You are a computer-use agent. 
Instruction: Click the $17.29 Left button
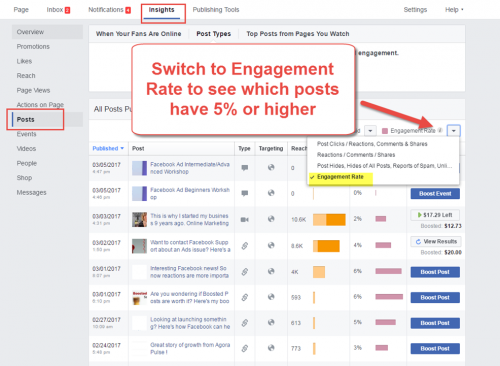point(435,215)
